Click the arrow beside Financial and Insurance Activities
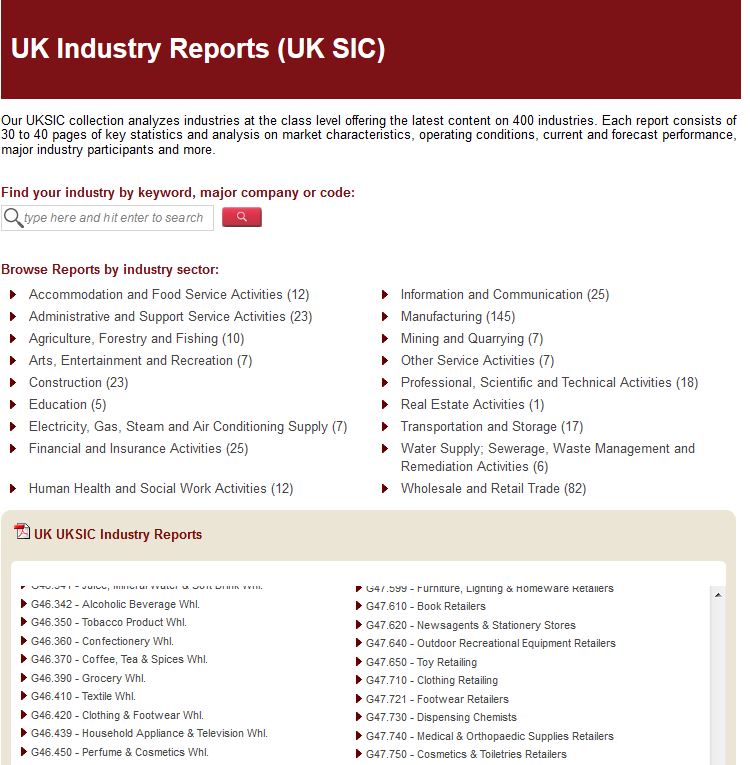This screenshot has height=765, width=750. 13,448
